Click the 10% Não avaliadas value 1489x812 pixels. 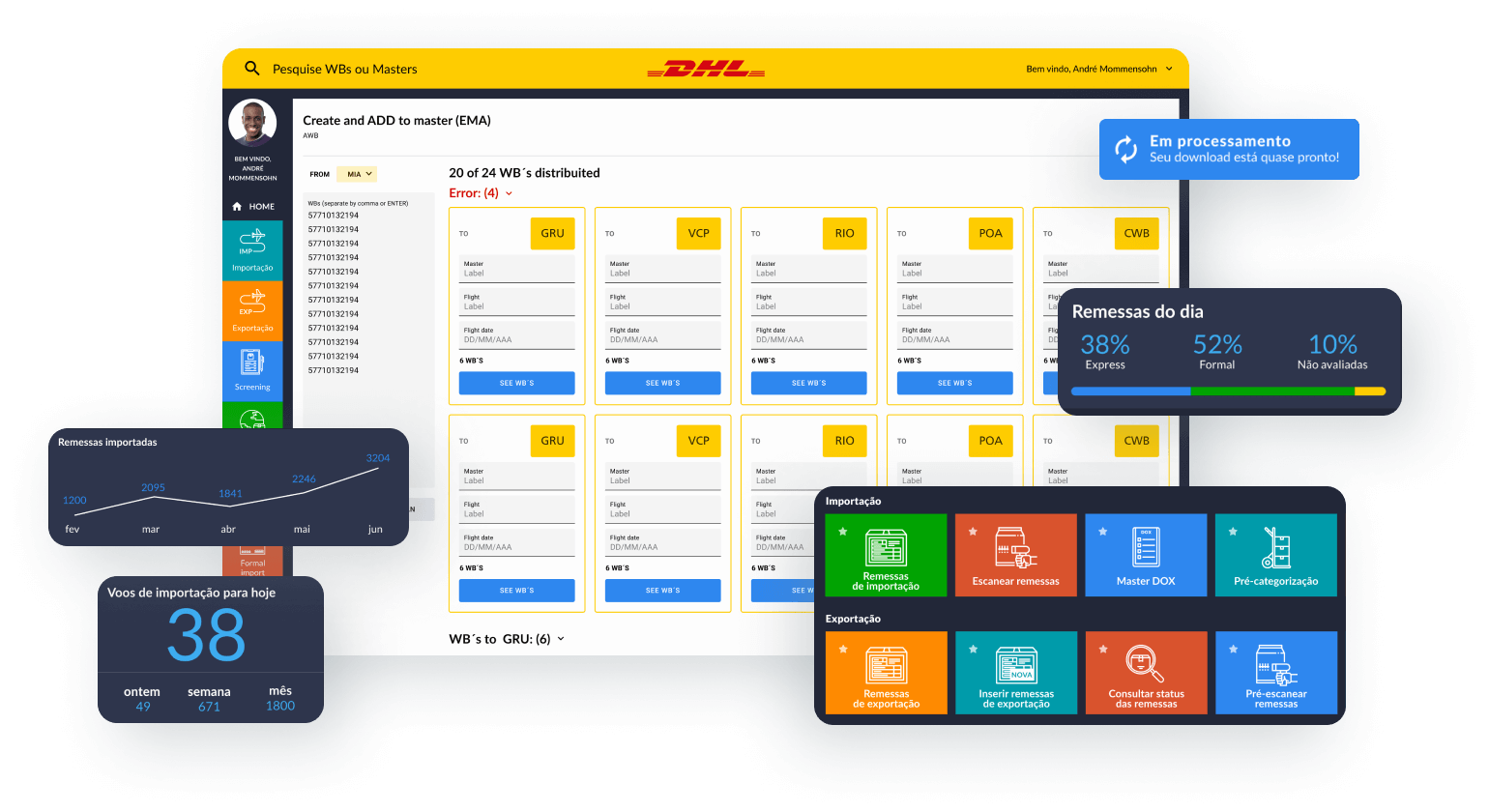click(x=1332, y=345)
